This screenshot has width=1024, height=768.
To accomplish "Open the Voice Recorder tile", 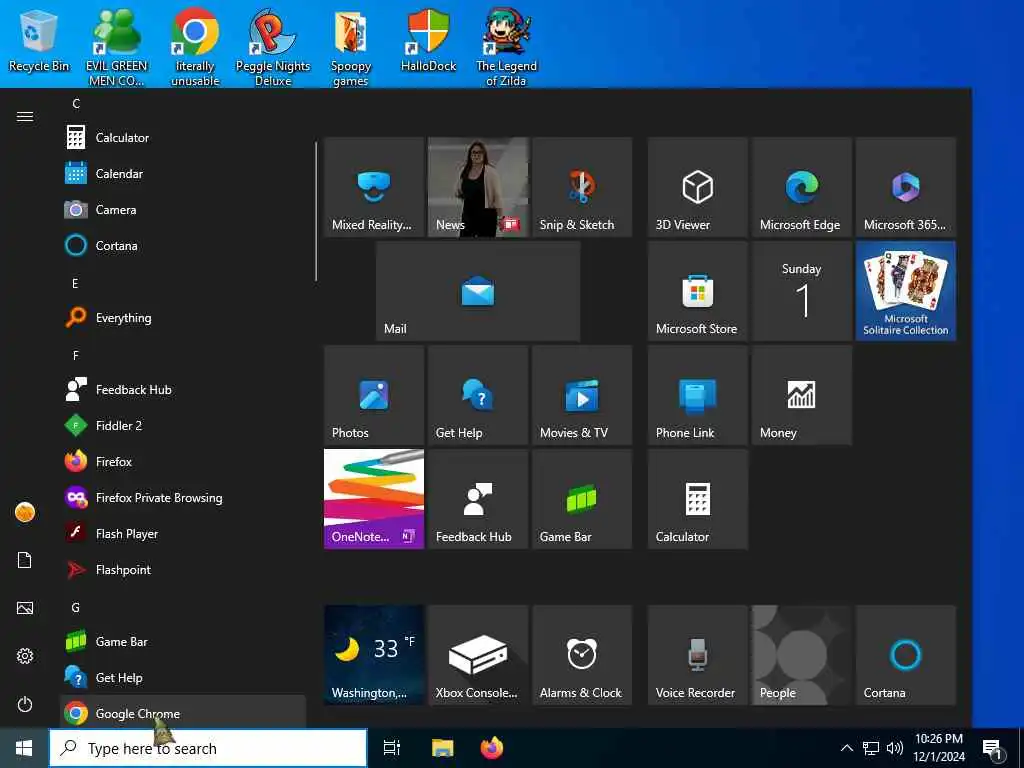I will click(697, 655).
